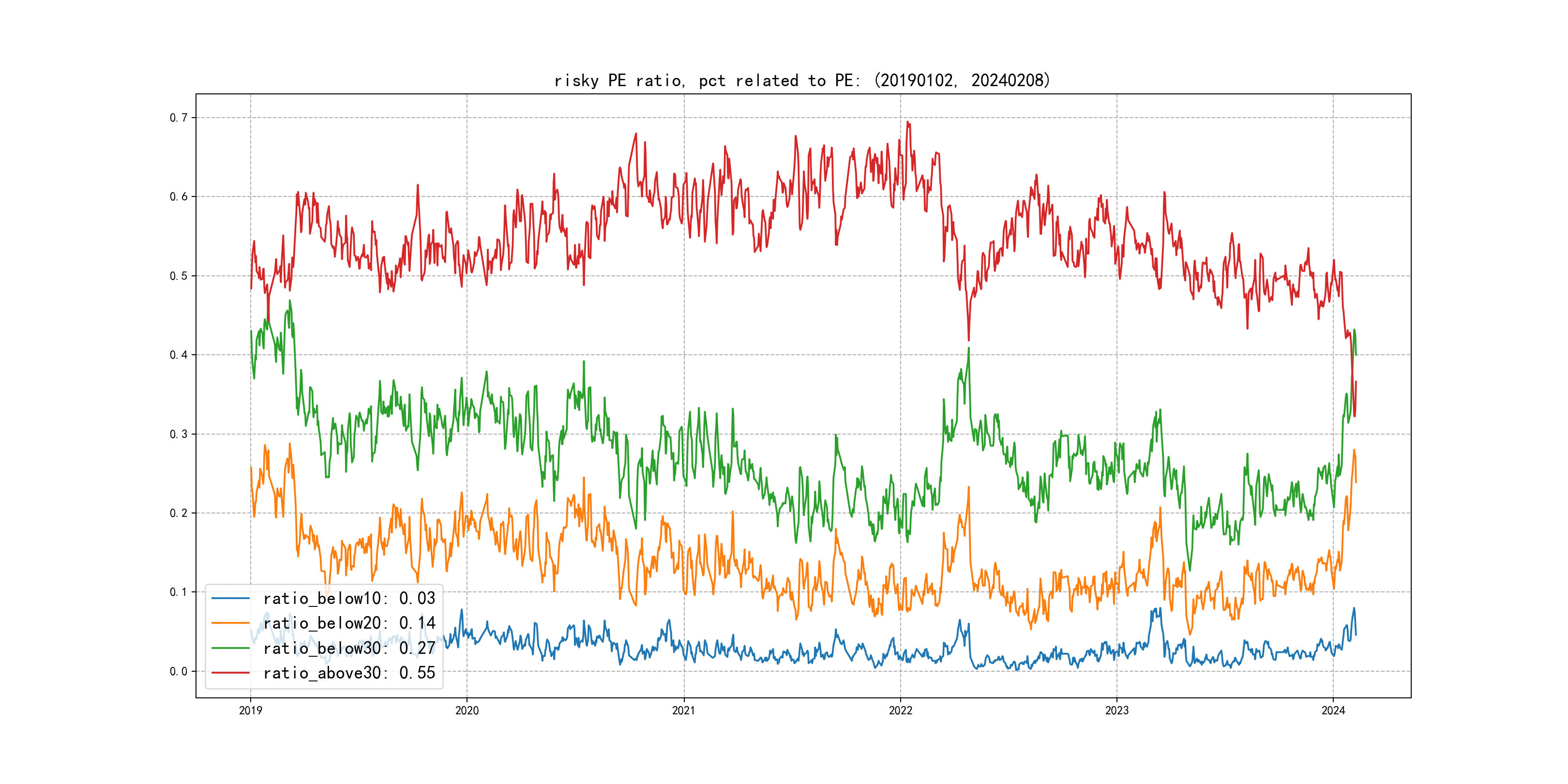Click the 2022 x-axis tick label
Screen dimensions: 1568x784
pos(900,710)
